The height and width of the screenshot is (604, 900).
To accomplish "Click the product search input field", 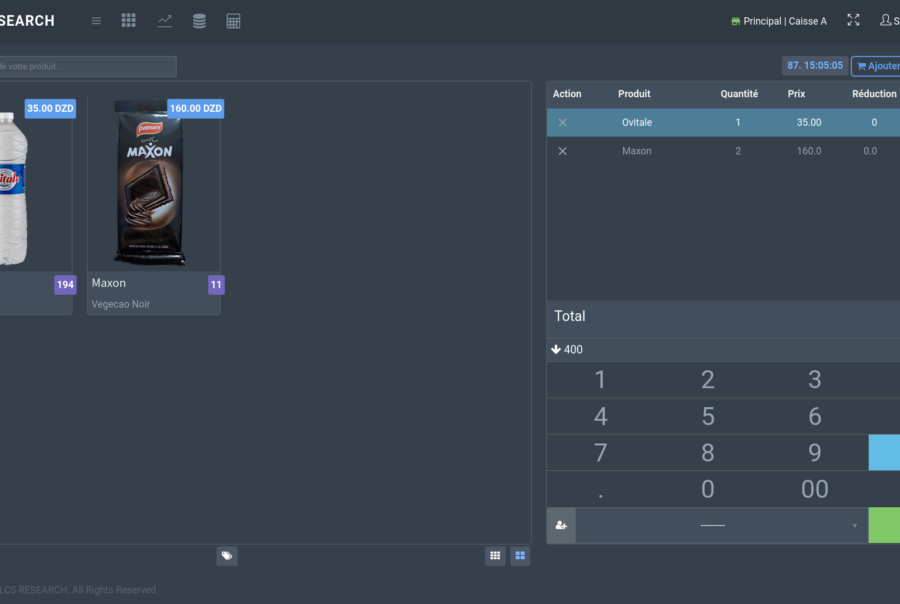I will tap(86, 67).
